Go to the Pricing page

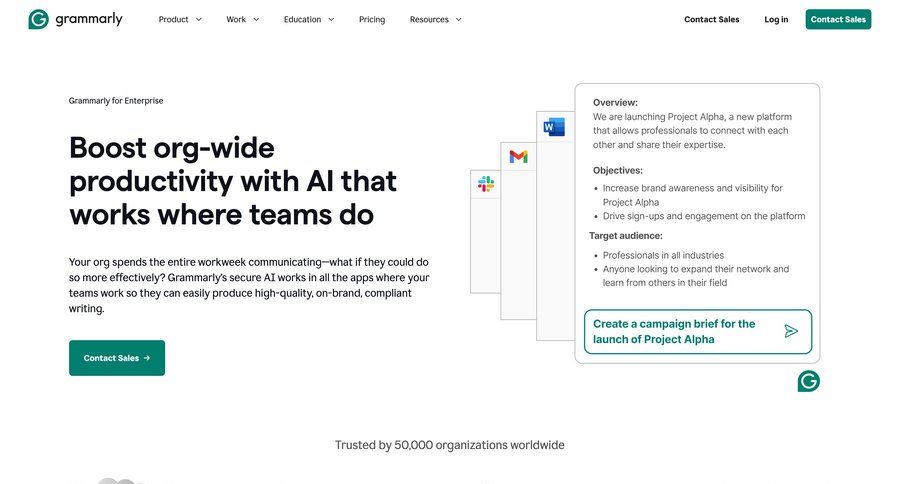click(x=372, y=19)
